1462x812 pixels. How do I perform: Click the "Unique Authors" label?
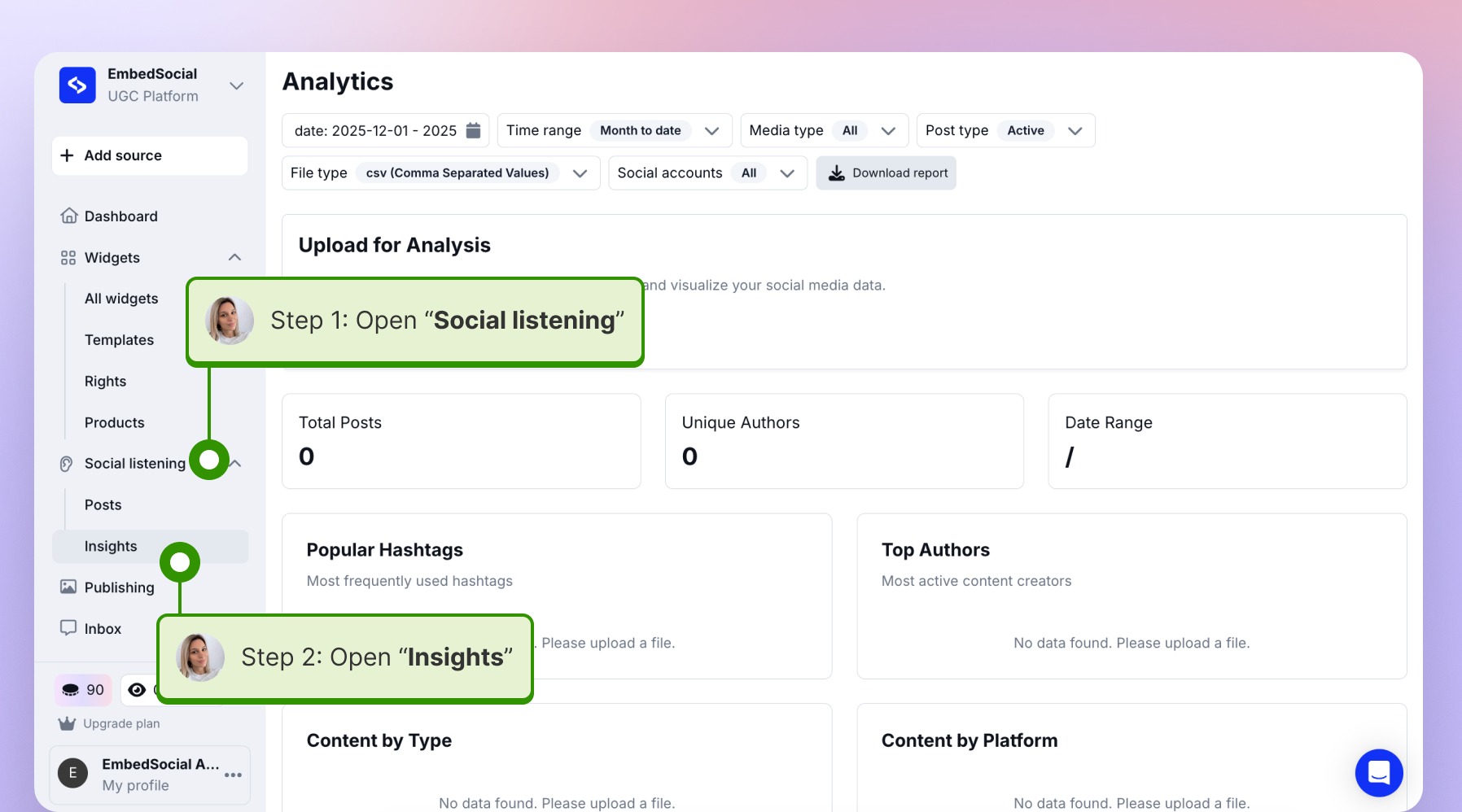click(x=741, y=422)
